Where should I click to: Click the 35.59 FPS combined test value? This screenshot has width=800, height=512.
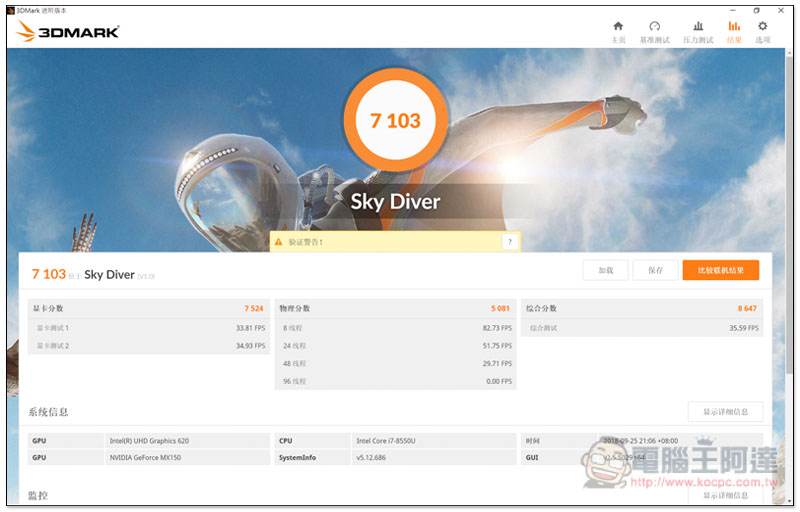[x=743, y=328]
